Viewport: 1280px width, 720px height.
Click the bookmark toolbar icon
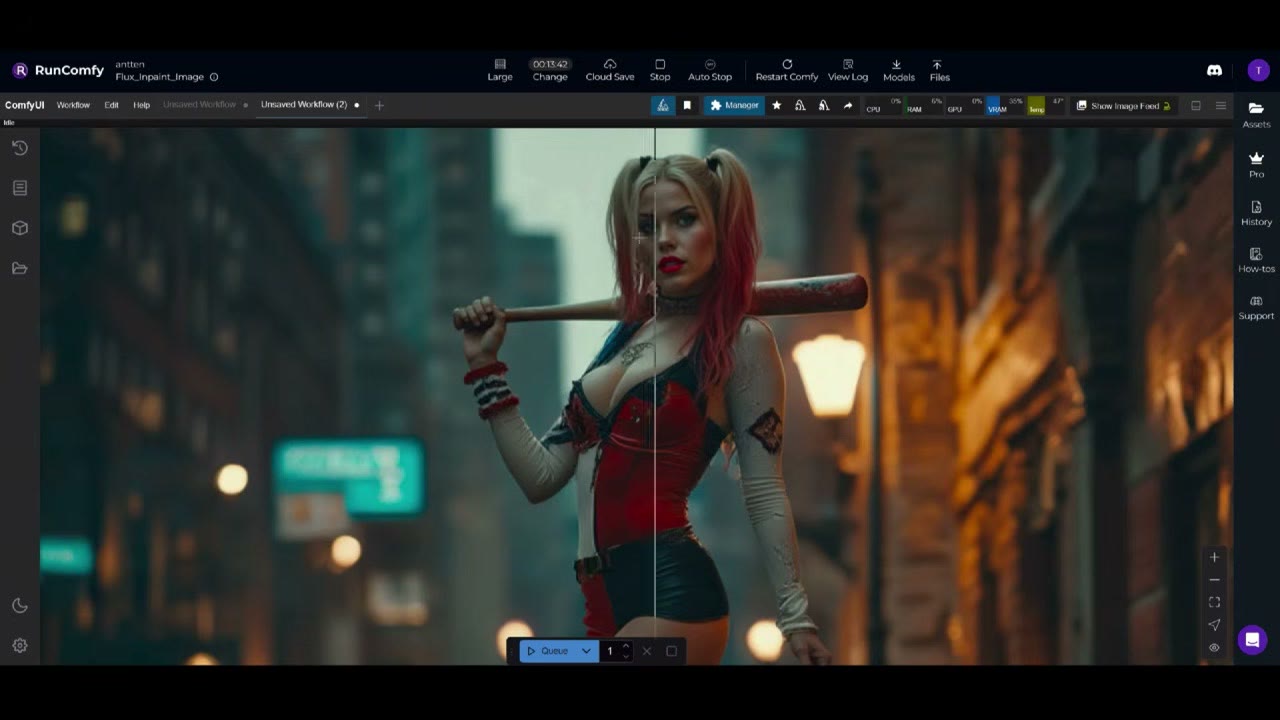point(687,105)
